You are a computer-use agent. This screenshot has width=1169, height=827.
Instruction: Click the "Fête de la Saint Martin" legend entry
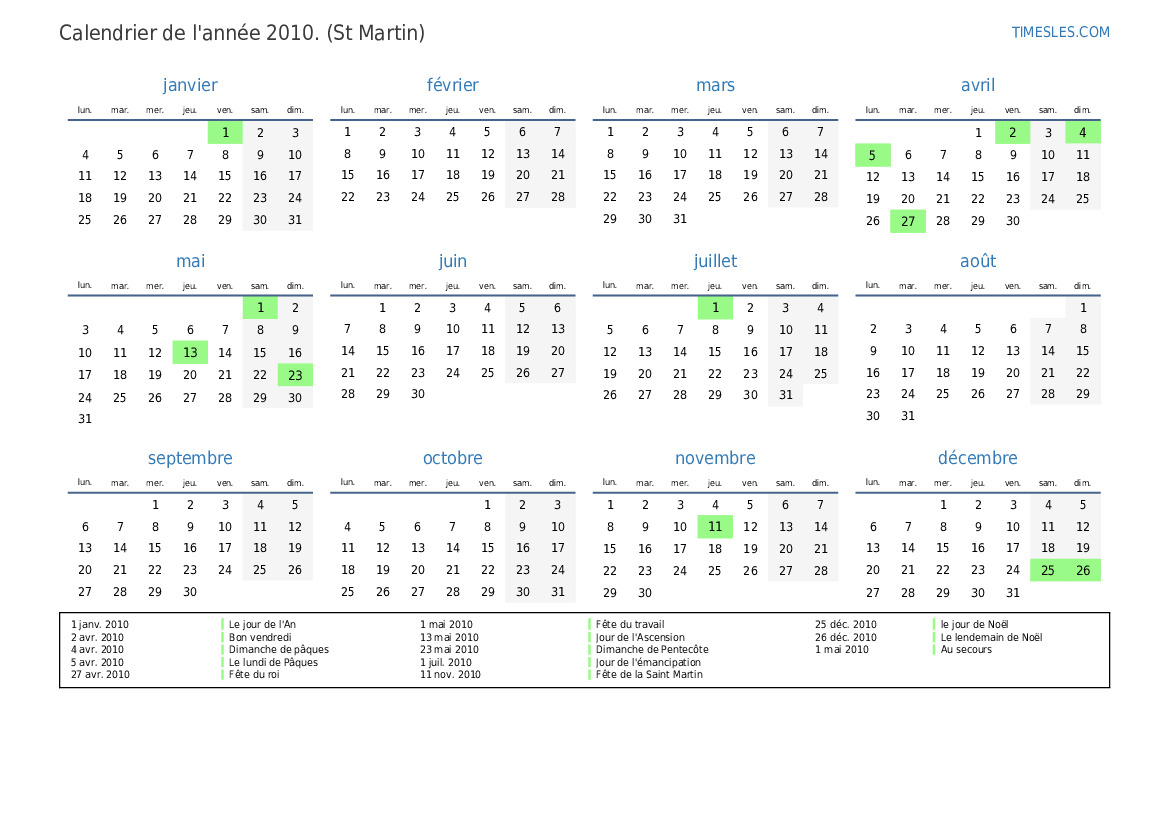pos(649,675)
